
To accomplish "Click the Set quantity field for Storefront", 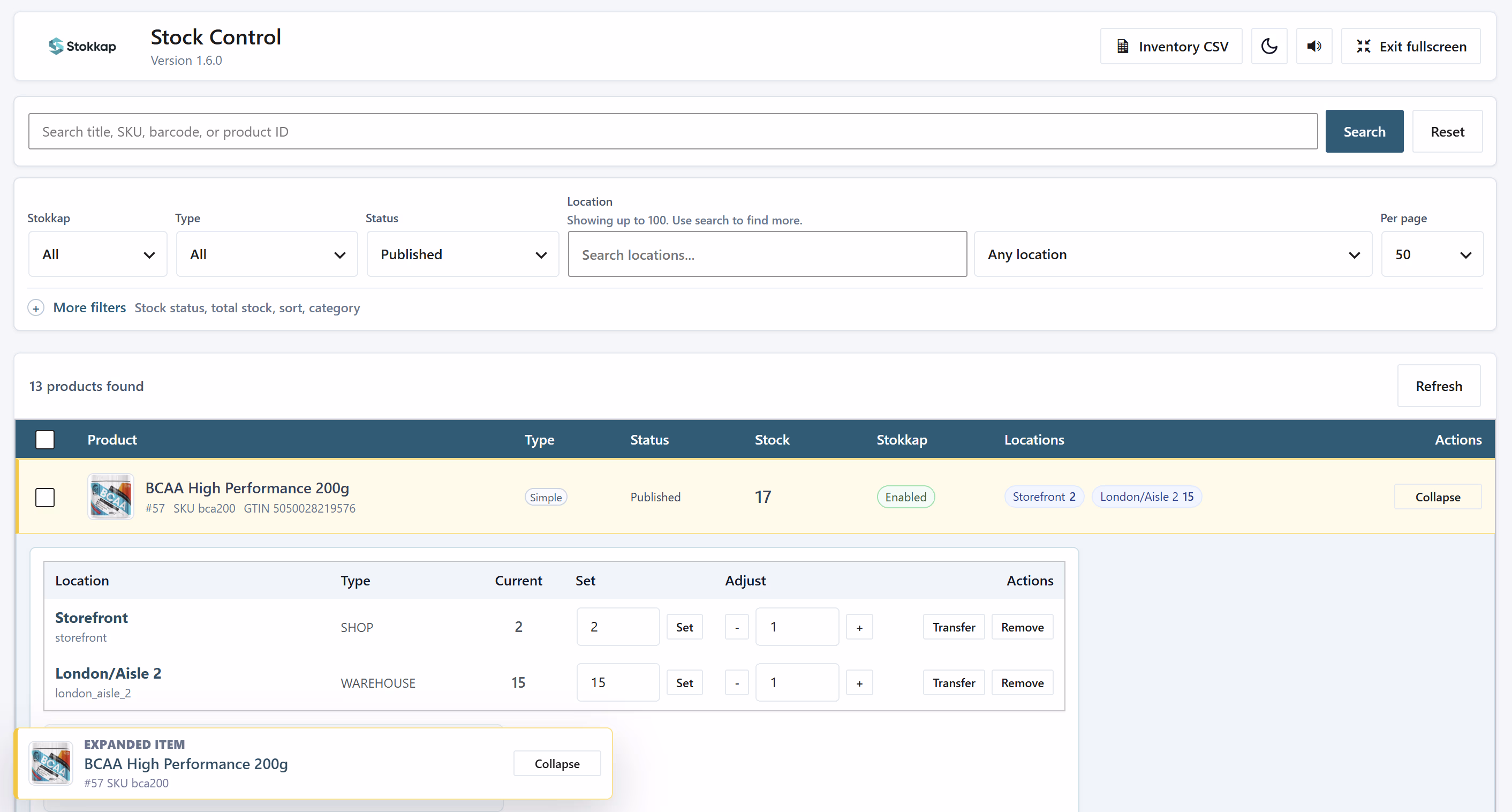I will [x=617, y=627].
